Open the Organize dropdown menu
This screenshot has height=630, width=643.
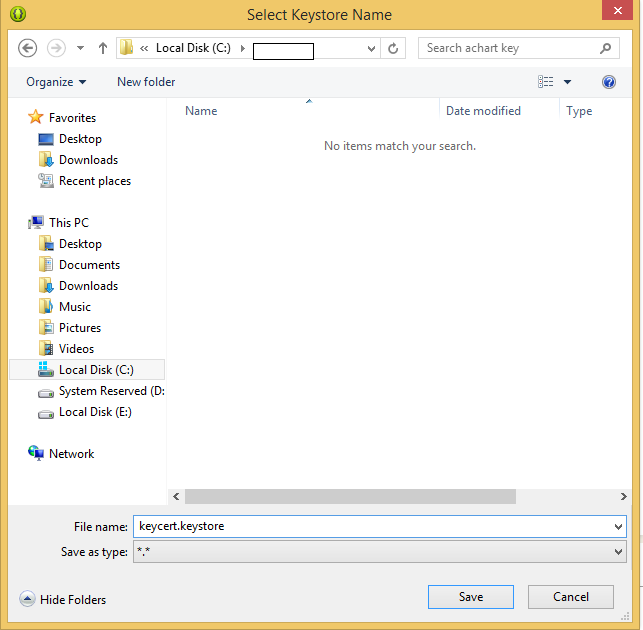[x=56, y=82]
